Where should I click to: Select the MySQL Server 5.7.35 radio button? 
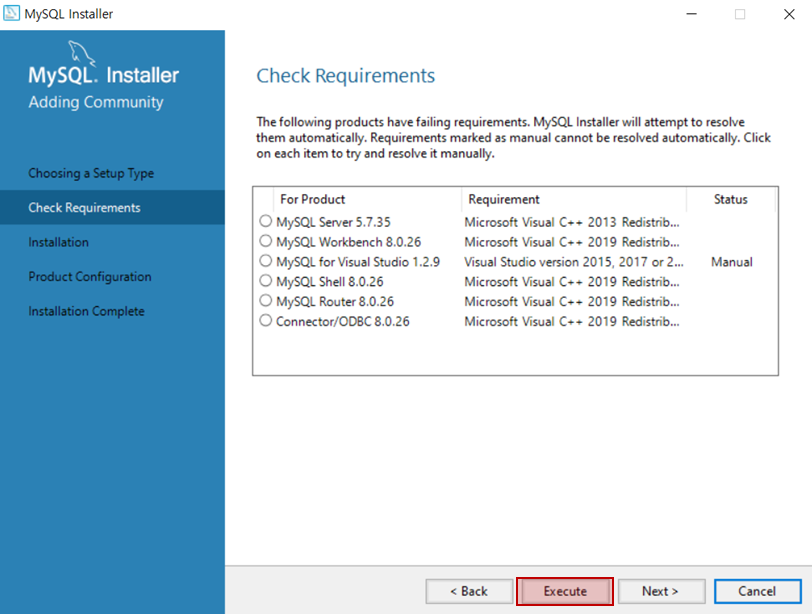[266, 221]
